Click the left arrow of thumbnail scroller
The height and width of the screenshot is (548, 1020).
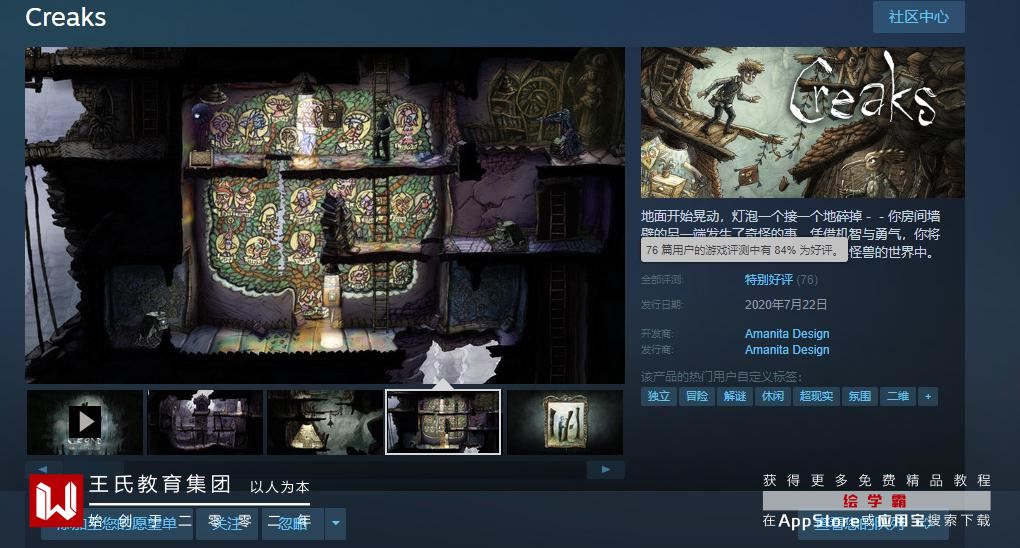coord(43,469)
